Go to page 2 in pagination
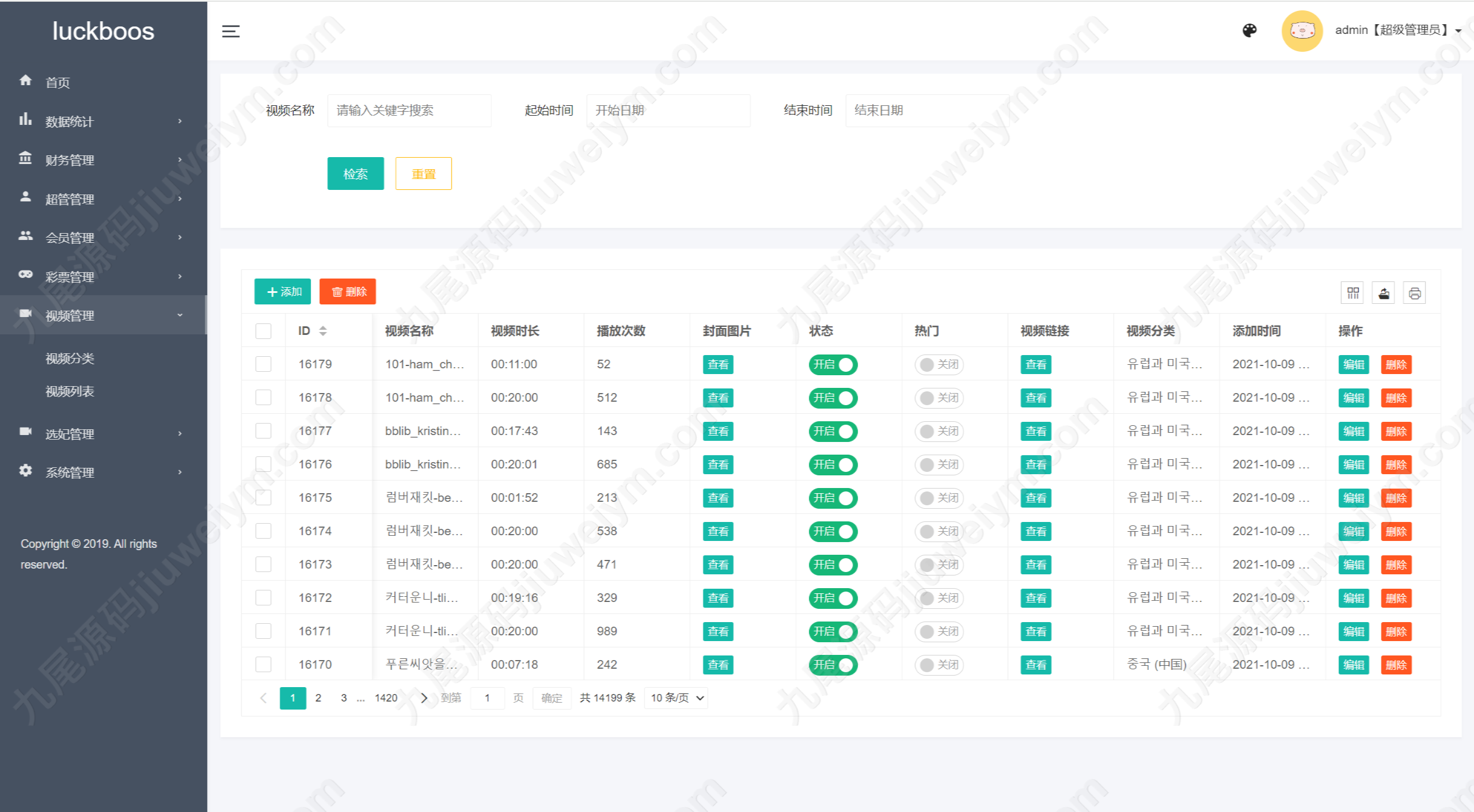Viewport: 1474px width, 812px height. point(318,698)
